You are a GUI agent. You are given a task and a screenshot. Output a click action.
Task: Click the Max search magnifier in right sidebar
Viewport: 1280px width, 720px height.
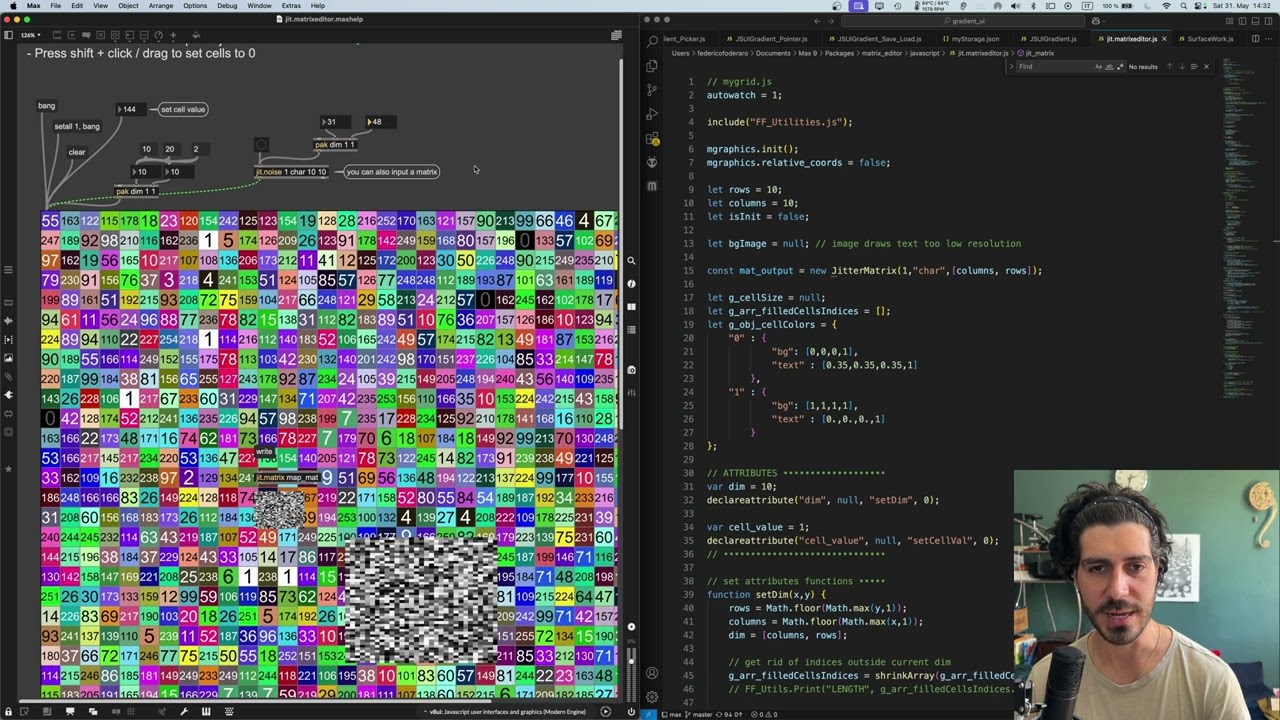click(x=631, y=260)
